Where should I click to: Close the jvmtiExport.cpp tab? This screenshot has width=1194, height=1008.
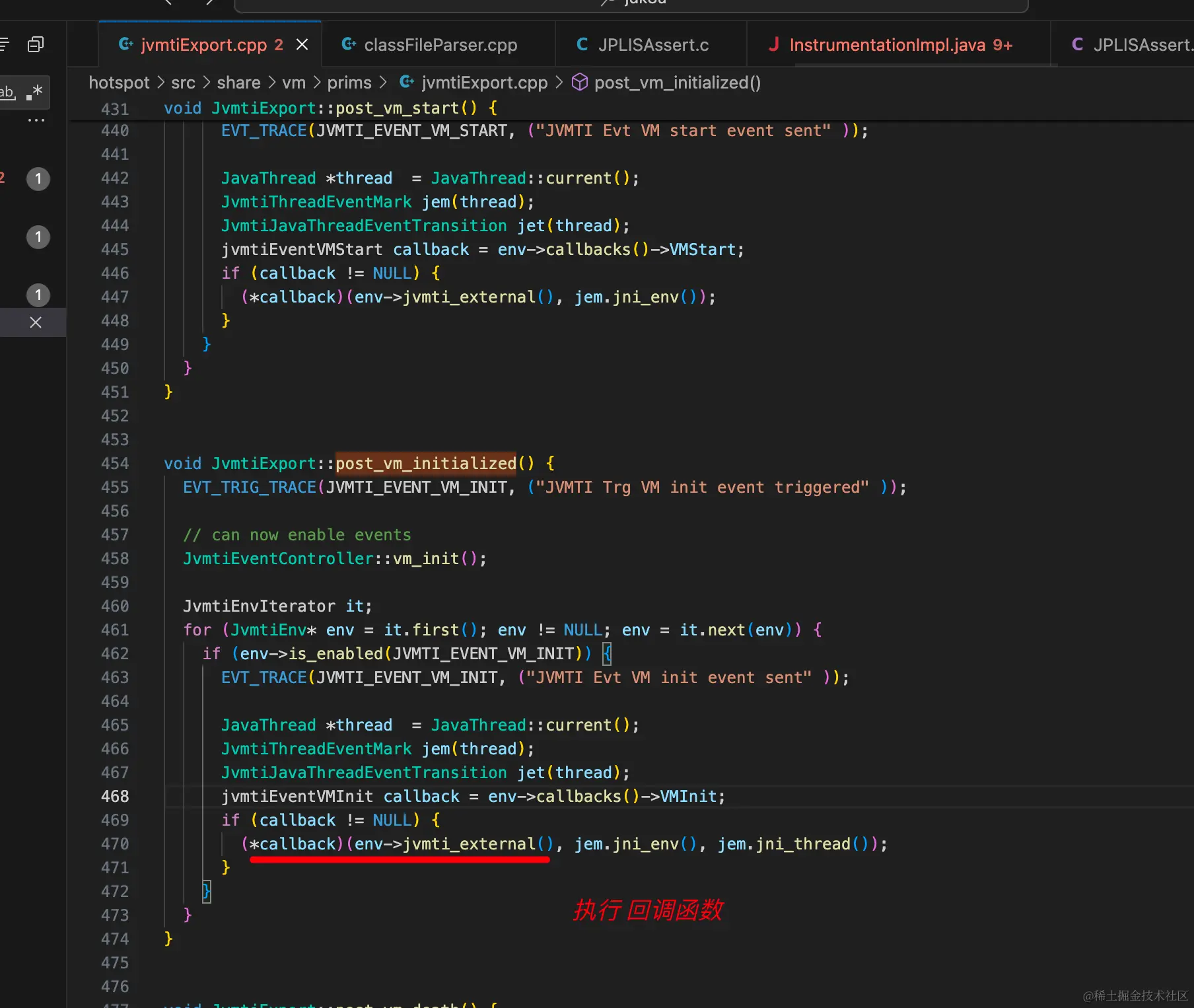pyautogui.click(x=302, y=44)
